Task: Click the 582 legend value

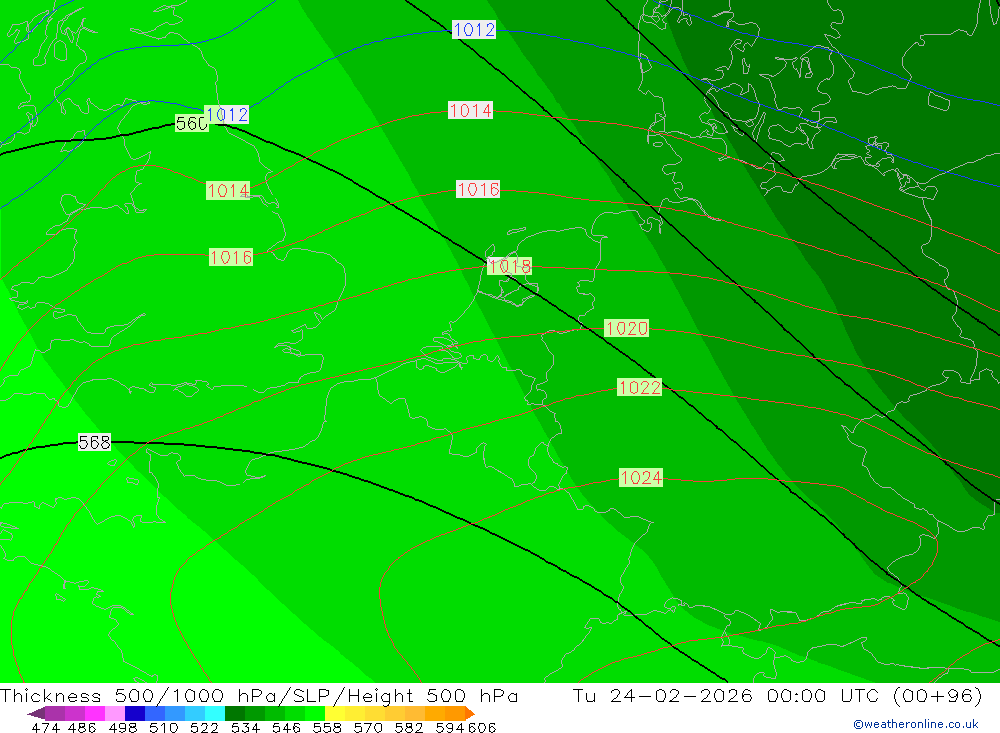Action: point(409,727)
